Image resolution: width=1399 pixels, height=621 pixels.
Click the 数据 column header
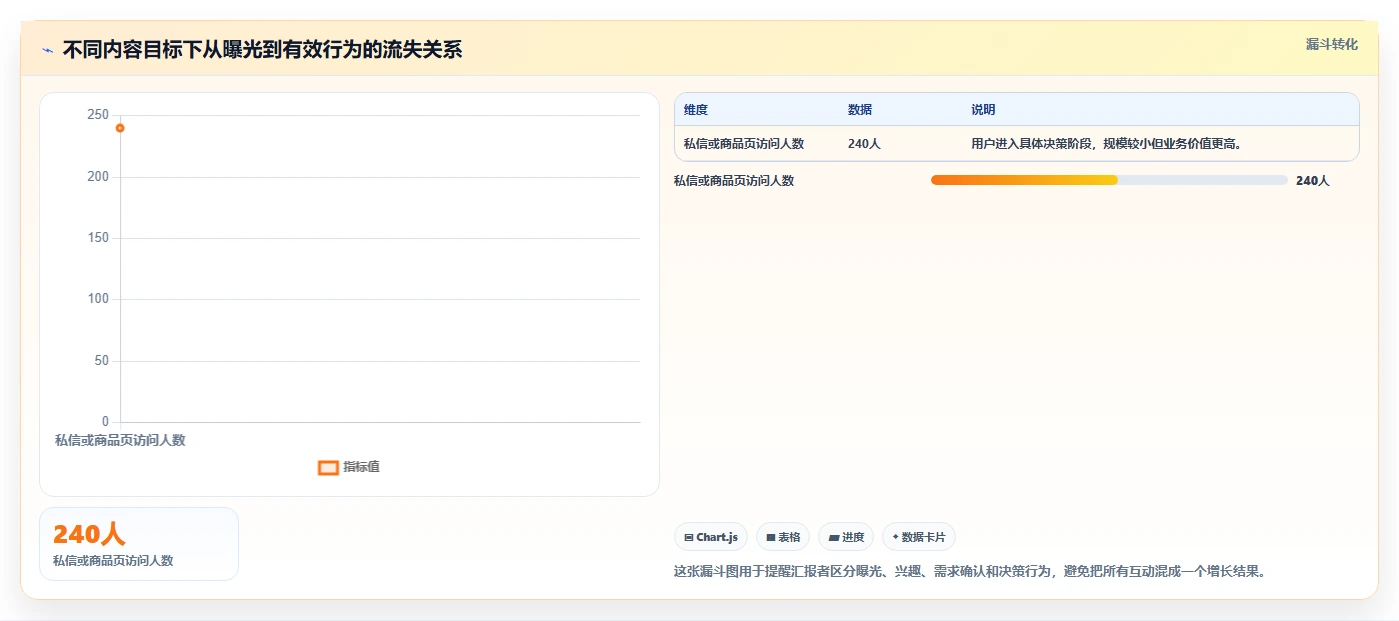(860, 110)
